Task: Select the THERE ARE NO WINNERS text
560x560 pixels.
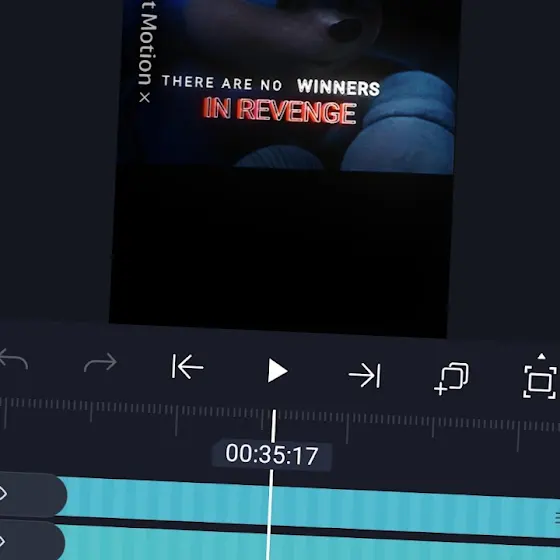Action: (x=271, y=85)
